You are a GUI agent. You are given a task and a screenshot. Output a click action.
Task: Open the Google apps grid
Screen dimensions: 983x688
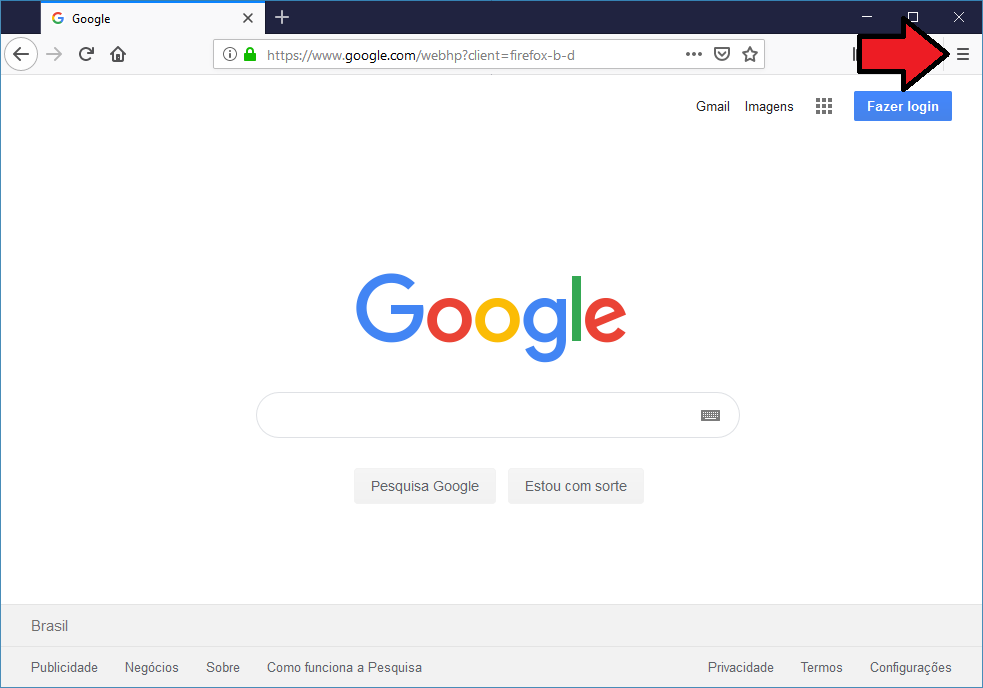[x=824, y=106]
